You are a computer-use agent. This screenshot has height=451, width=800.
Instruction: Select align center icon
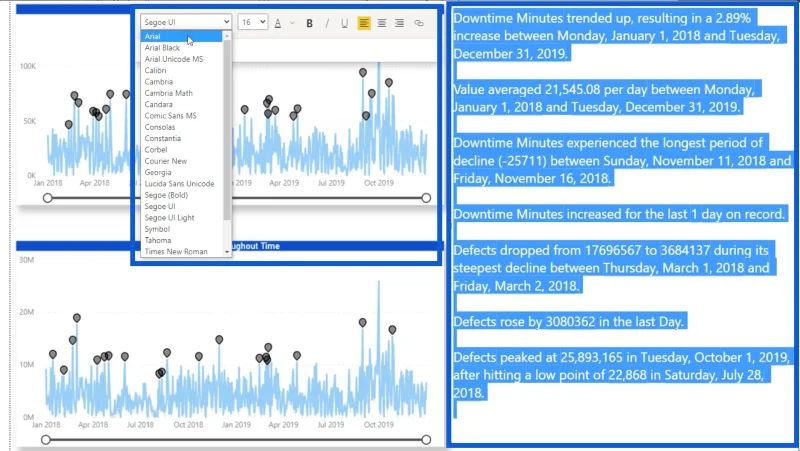pos(382,23)
